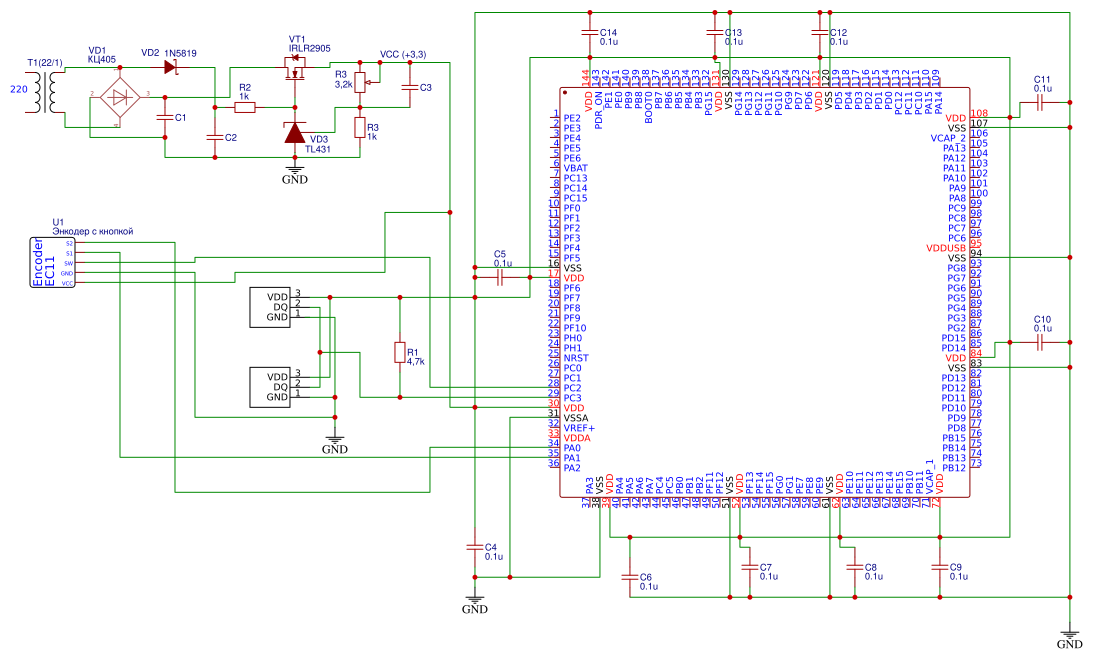Select the "VCAP_2" pin label

click(x=948, y=138)
